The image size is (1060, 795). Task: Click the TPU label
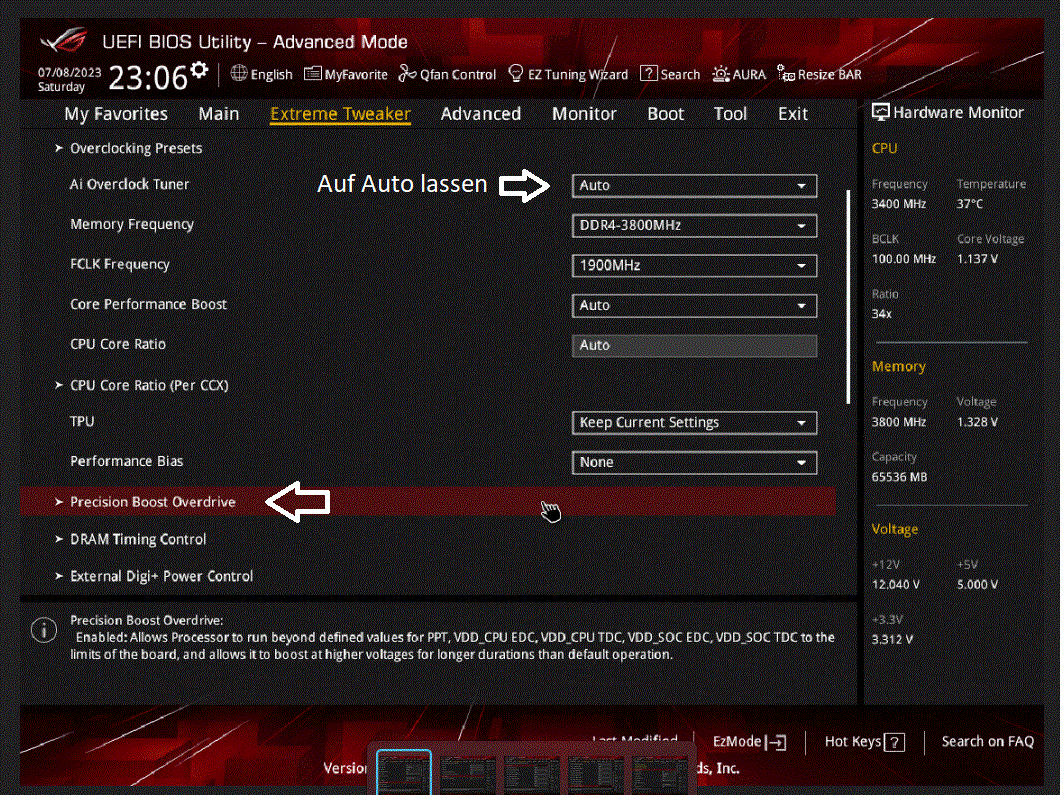point(82,421)
